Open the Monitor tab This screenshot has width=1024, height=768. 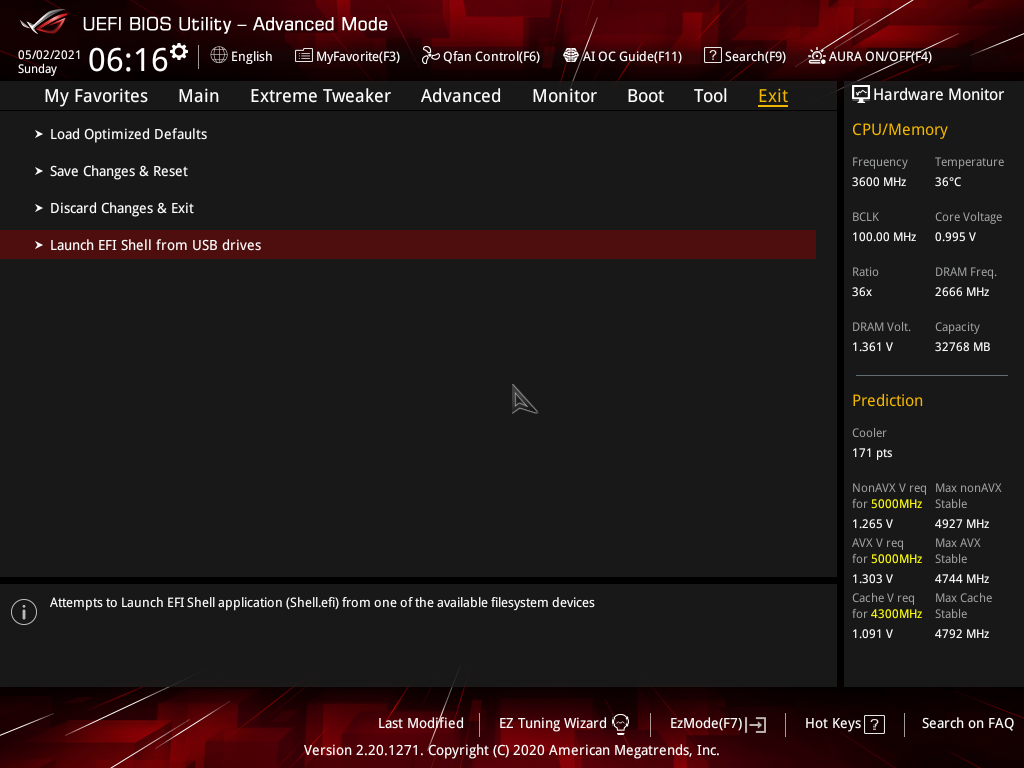pos(564,96)
